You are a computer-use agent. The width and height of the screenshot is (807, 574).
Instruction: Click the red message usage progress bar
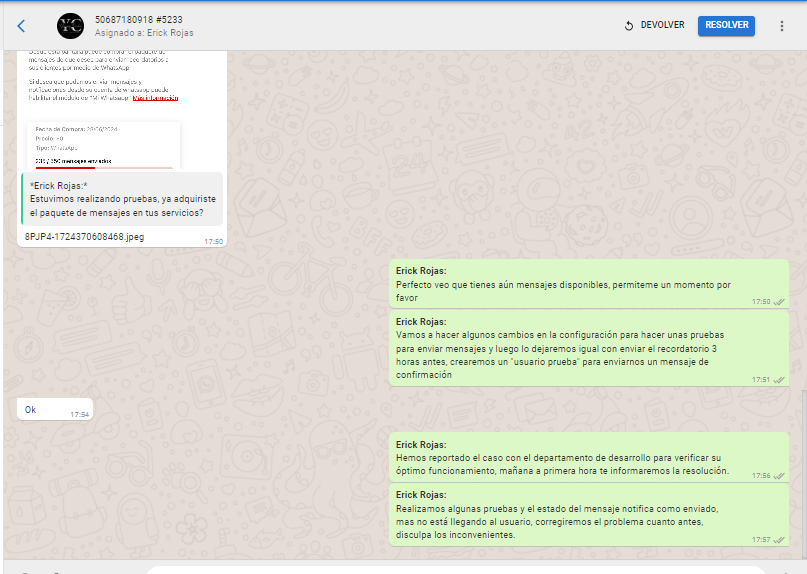point(65,168)
